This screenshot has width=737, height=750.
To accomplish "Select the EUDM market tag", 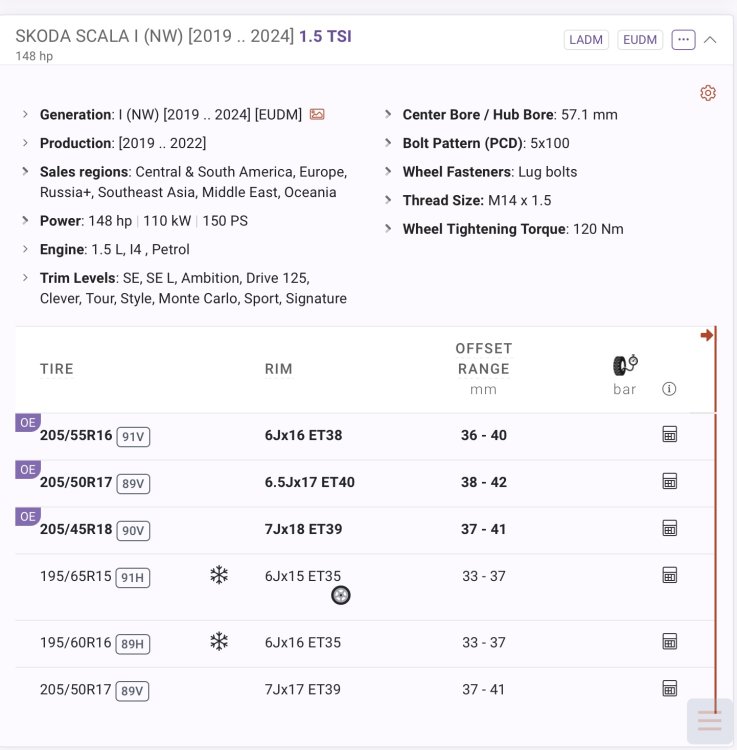I will pos(640,40).
